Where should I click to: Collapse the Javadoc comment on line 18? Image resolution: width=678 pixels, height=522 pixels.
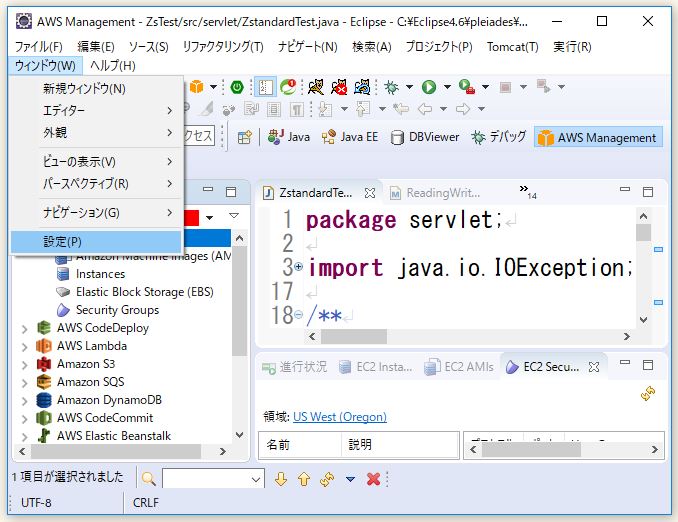(x=299, y=314)
